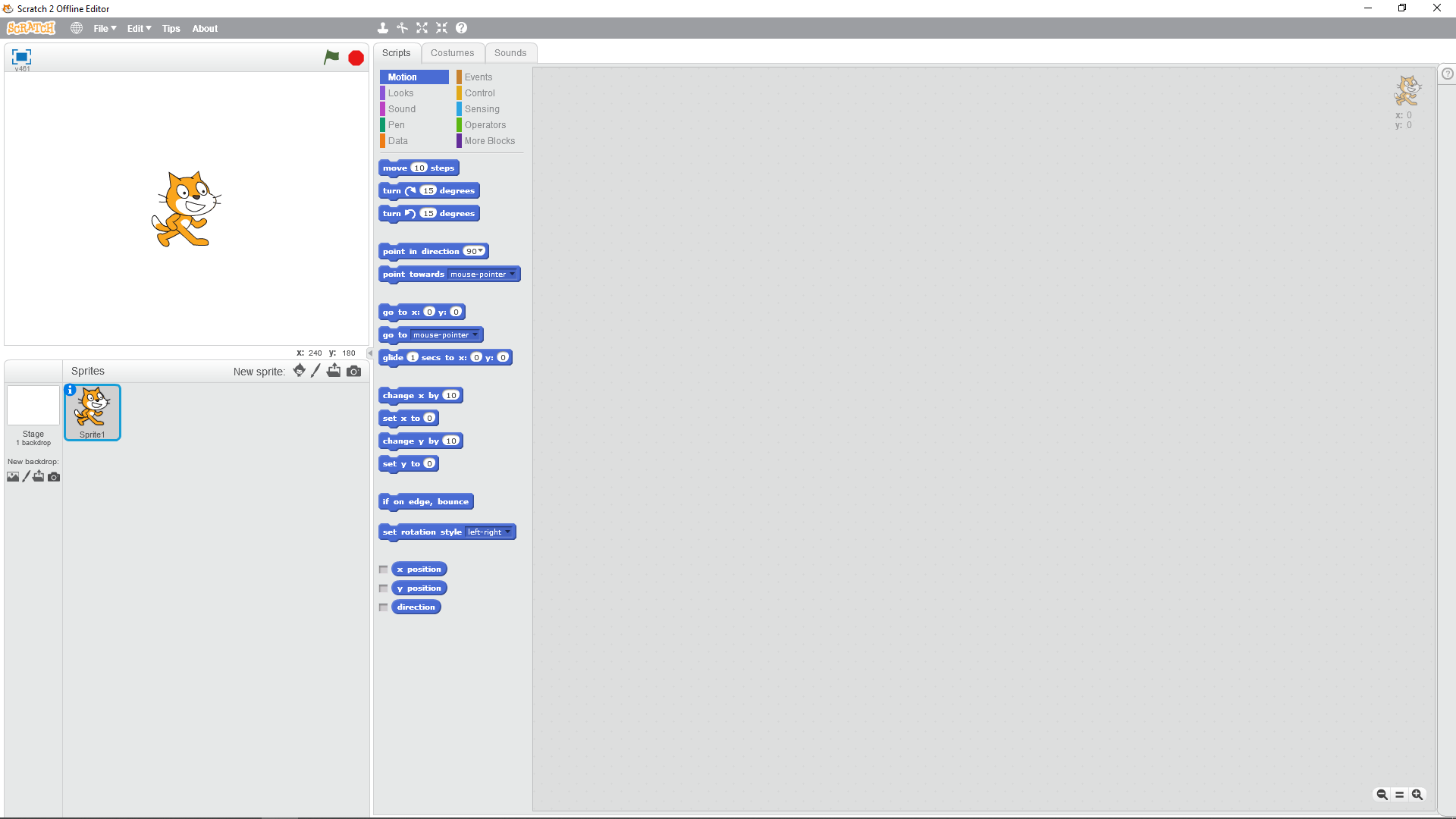Select Sprite1 thumbnail in sprites panel
This screenshot has height=819, width=1456.
[x=91, y=412]
